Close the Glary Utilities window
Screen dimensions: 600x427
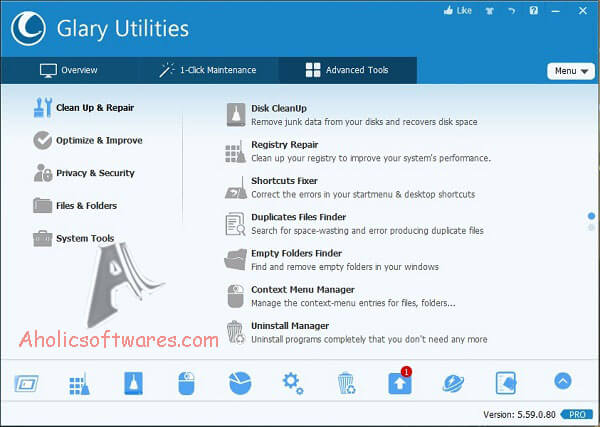click(583, 11)
